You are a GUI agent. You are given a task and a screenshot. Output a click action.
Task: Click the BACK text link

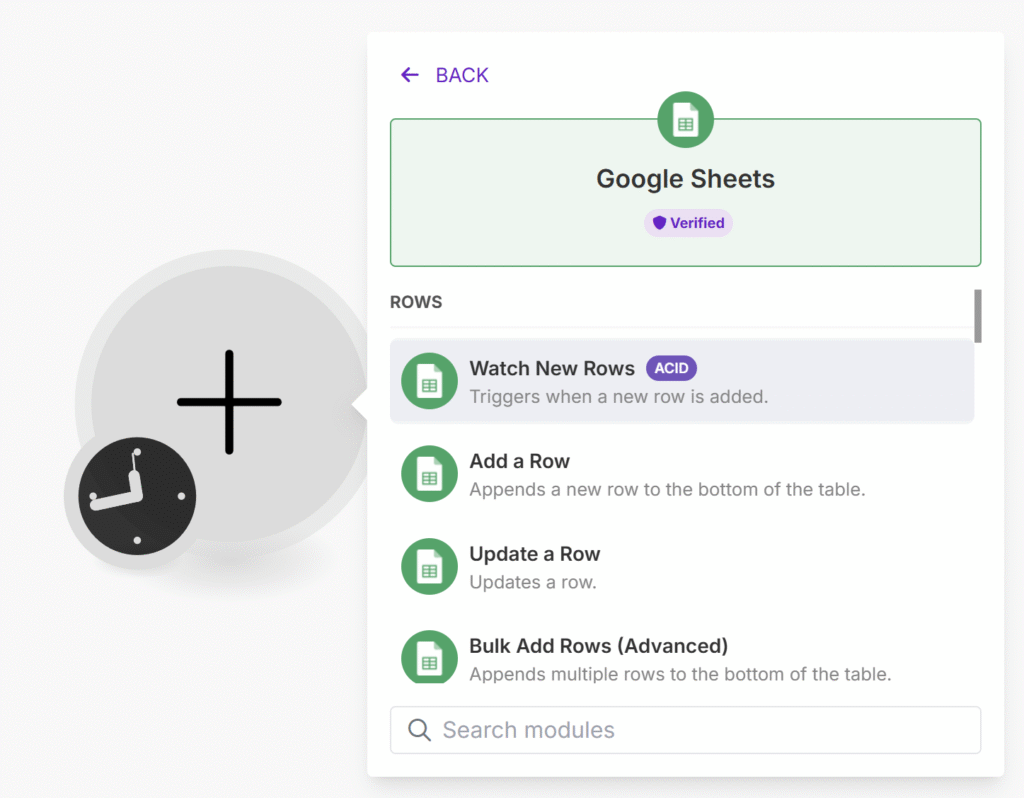[462, 75]
